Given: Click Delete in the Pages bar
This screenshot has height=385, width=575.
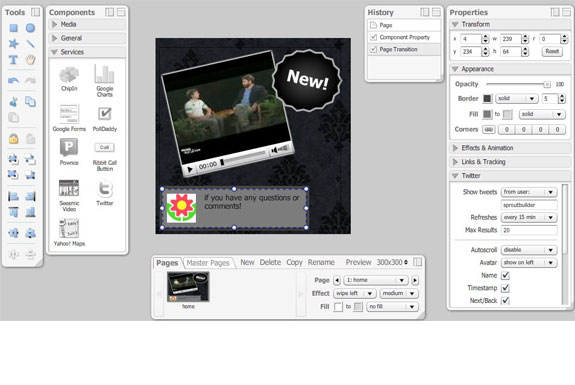Looking at the screenshot, I should (270, 262).
